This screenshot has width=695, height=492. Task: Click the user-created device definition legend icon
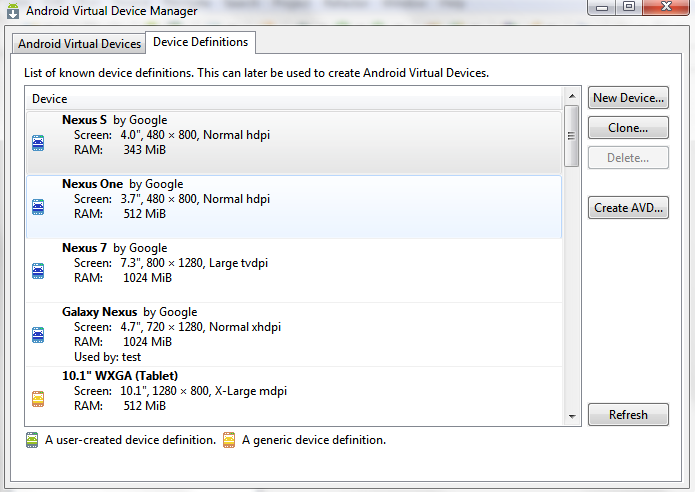[32, 440]
